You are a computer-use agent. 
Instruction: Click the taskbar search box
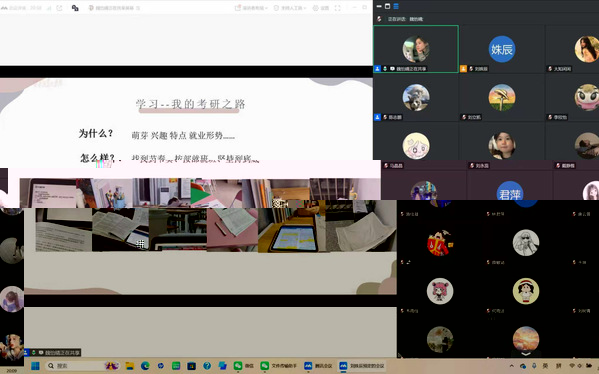tap(82, 366)
